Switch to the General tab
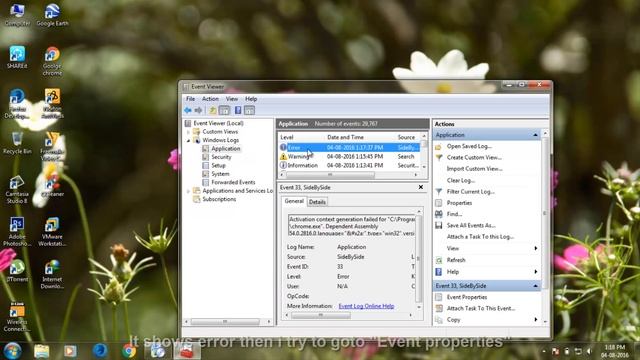This screenshot has width=640, height=360. 294,201
